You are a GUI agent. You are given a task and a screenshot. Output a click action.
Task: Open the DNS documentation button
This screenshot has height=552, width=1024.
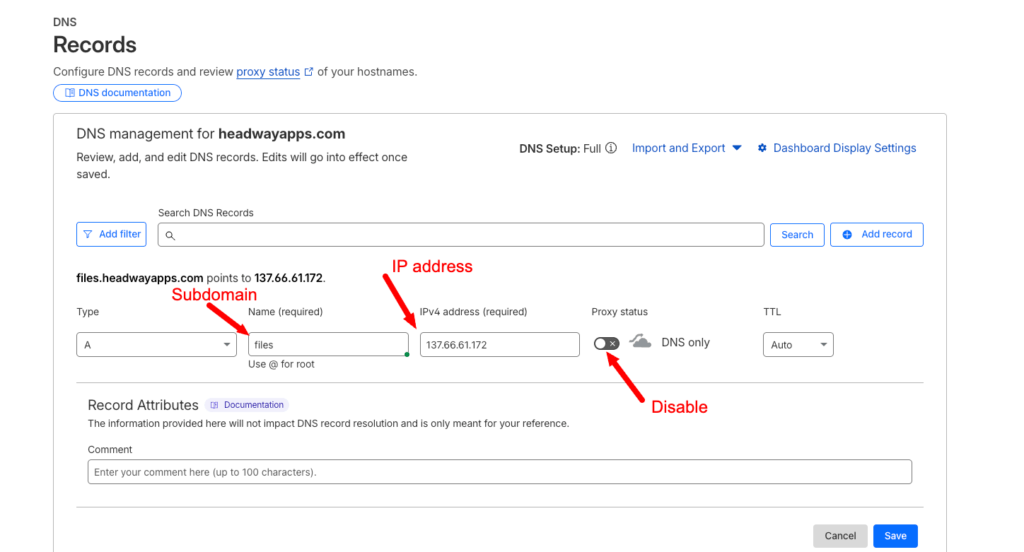pos(118,93)
